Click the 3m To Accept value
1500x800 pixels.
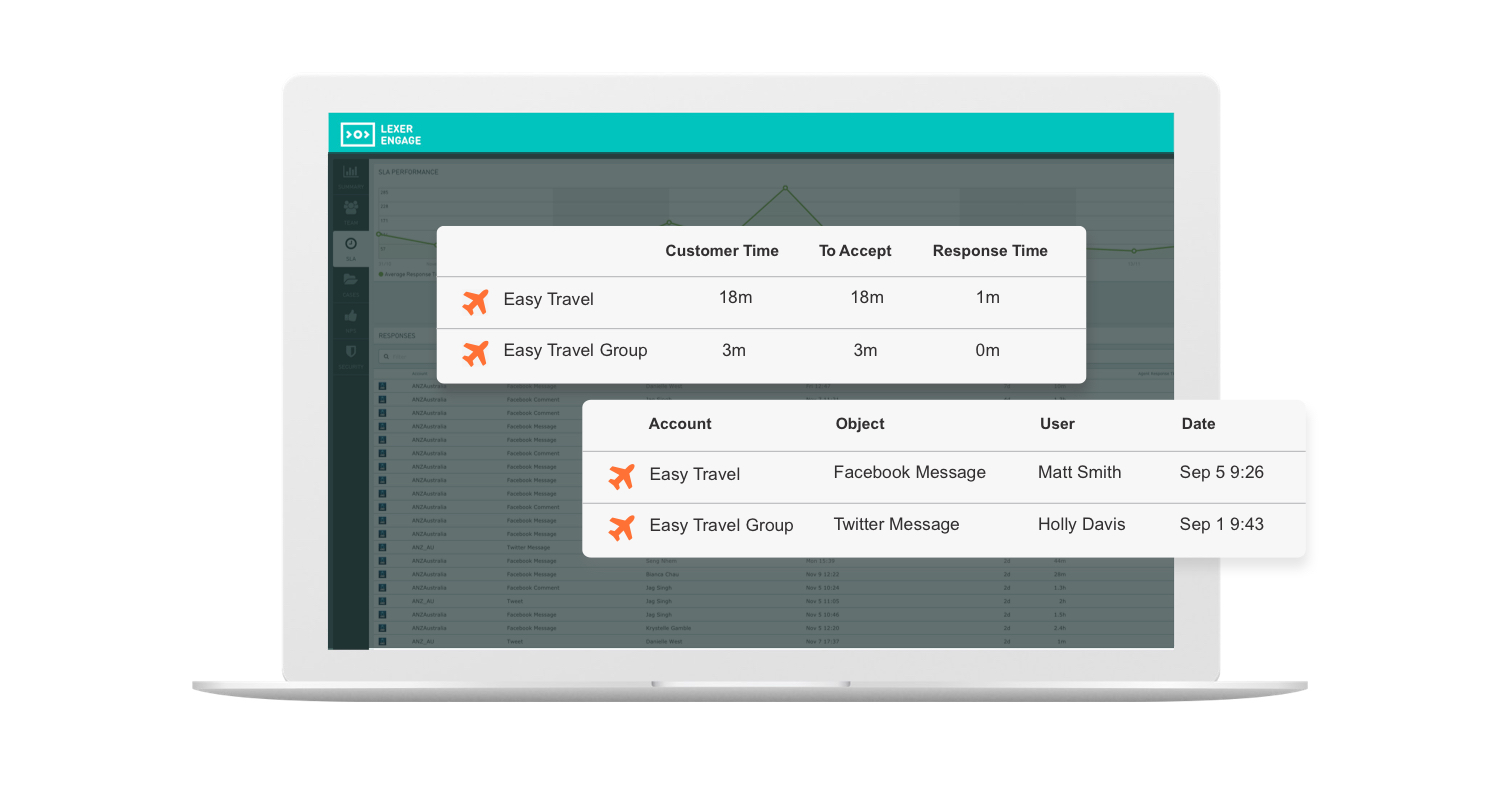[x=865, y=350]
